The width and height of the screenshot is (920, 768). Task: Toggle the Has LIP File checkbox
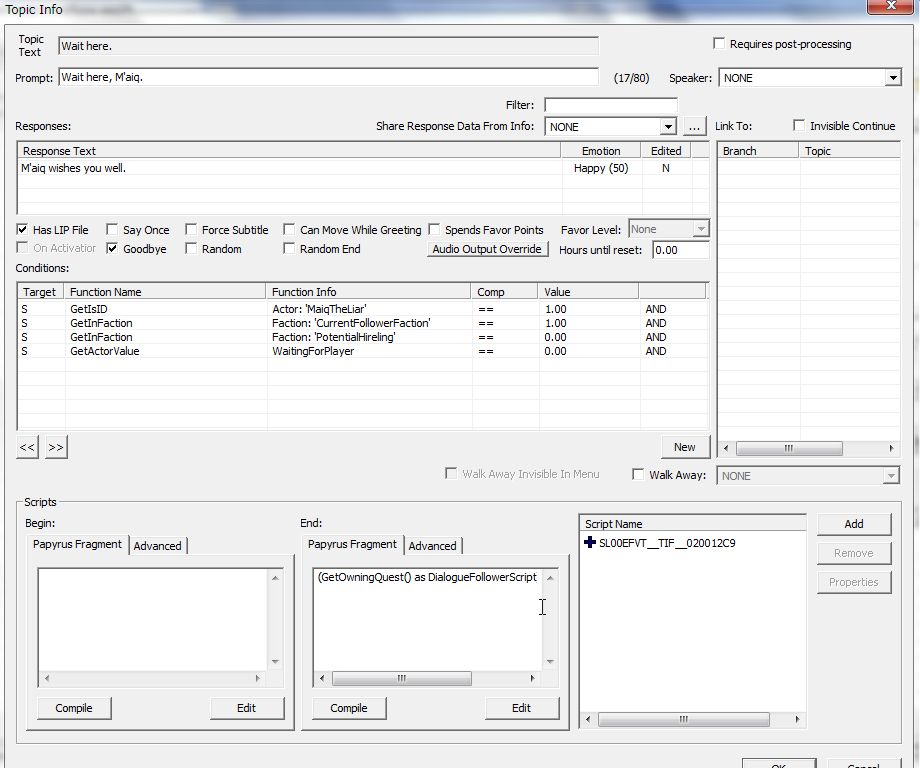tap(22, 229)
